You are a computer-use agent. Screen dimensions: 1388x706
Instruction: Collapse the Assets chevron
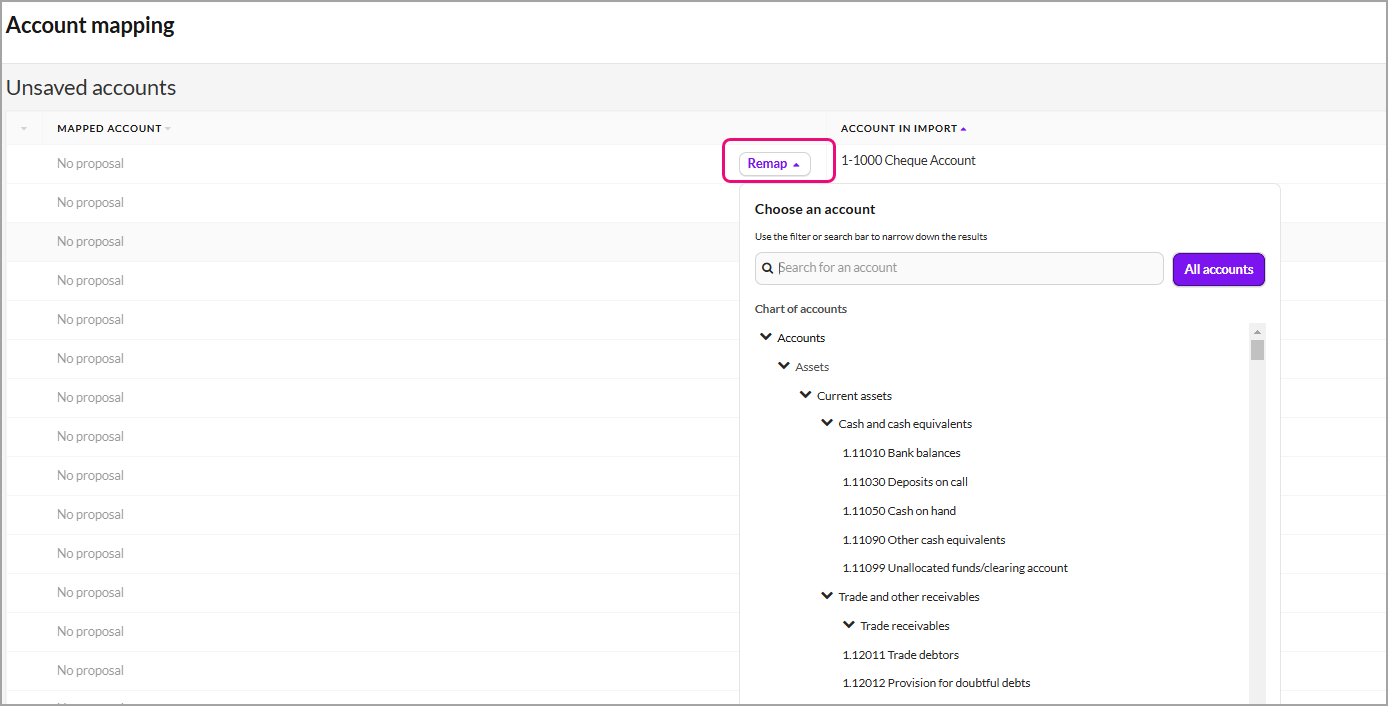[784, 367]
